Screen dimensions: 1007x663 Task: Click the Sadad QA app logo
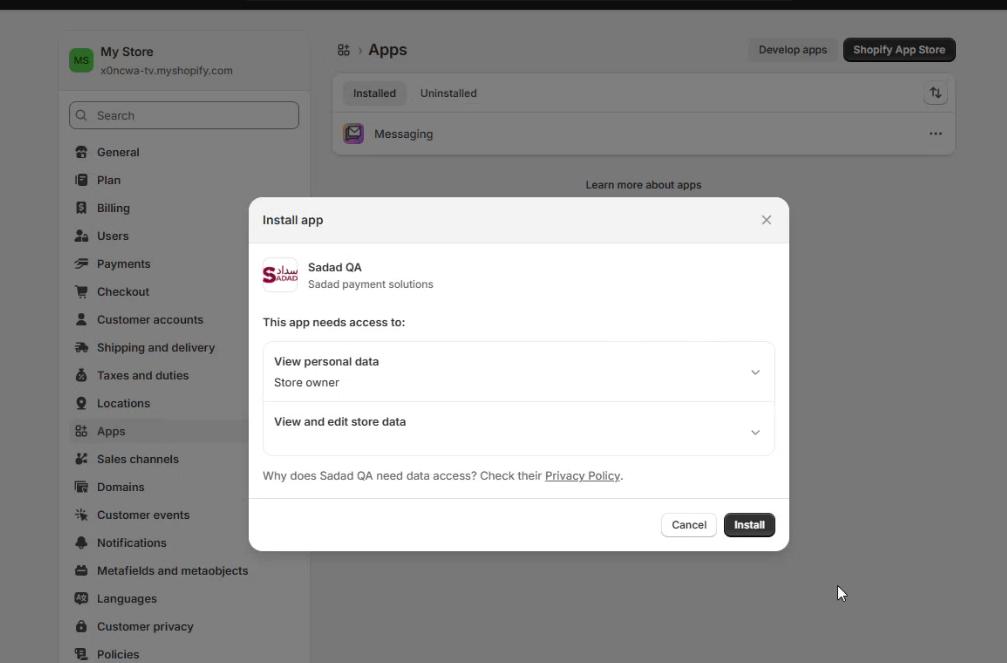280,275
